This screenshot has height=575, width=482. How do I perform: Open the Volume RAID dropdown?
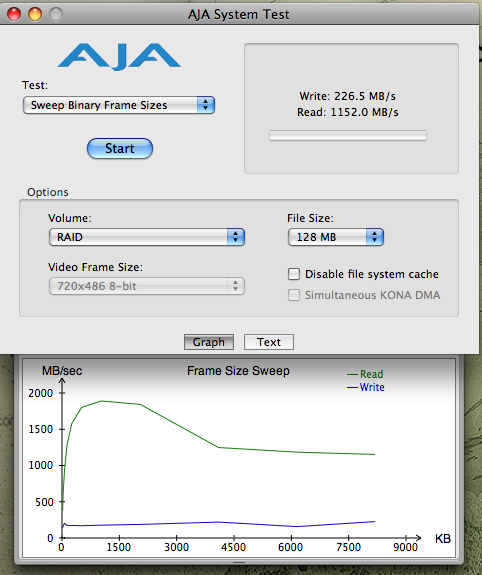click(x=146, y=237)
